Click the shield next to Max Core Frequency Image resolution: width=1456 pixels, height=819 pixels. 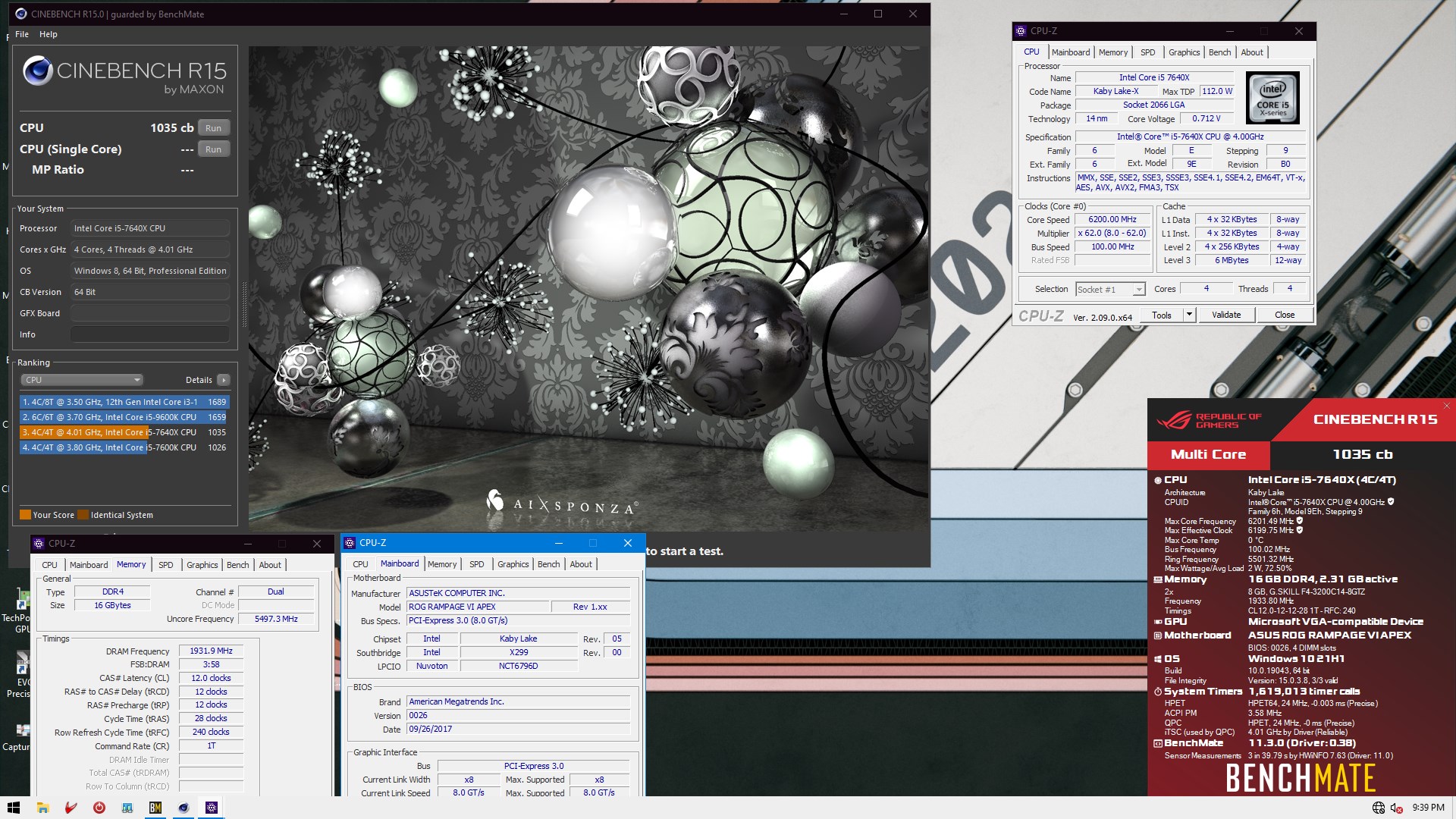pyautogui.click(x=1300, y=521)
